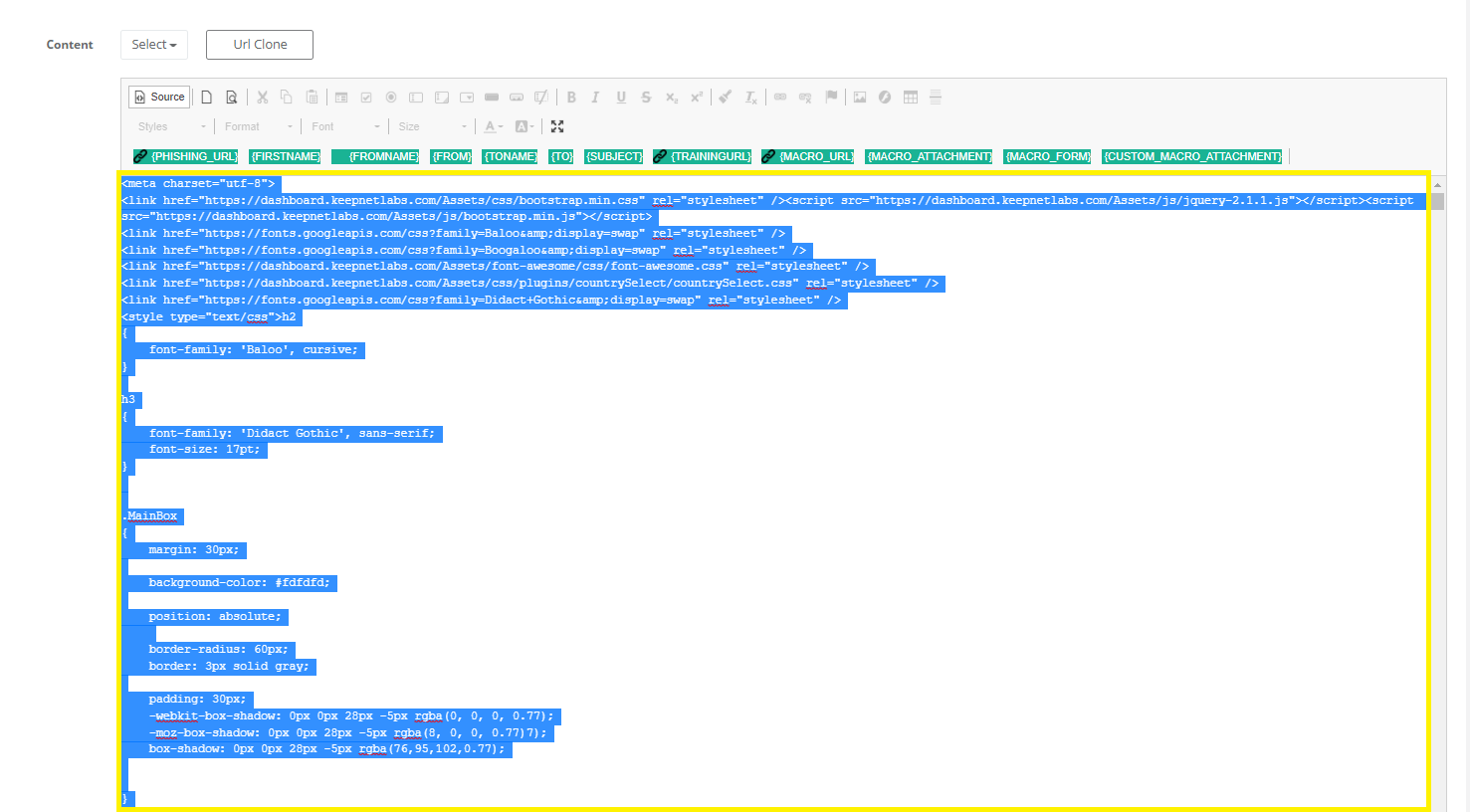Image resolution: width=1470 pixels, height=812 pixels.
Task: Insert the {MACRO_FORM} macro tag
Action: pos(1048,156)
